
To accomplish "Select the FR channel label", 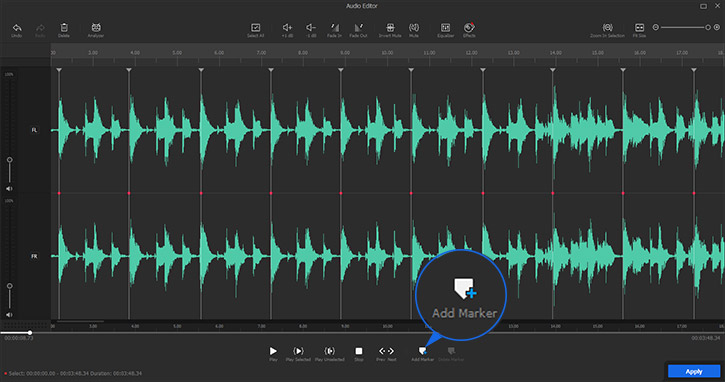I will point(34,256).
